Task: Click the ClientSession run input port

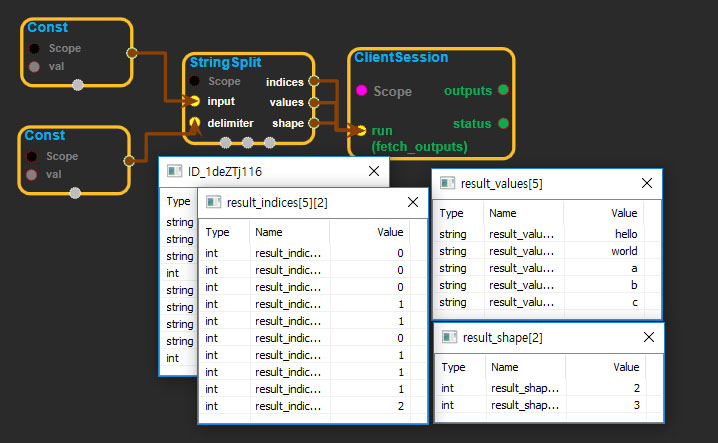Action: pos(362,130)
